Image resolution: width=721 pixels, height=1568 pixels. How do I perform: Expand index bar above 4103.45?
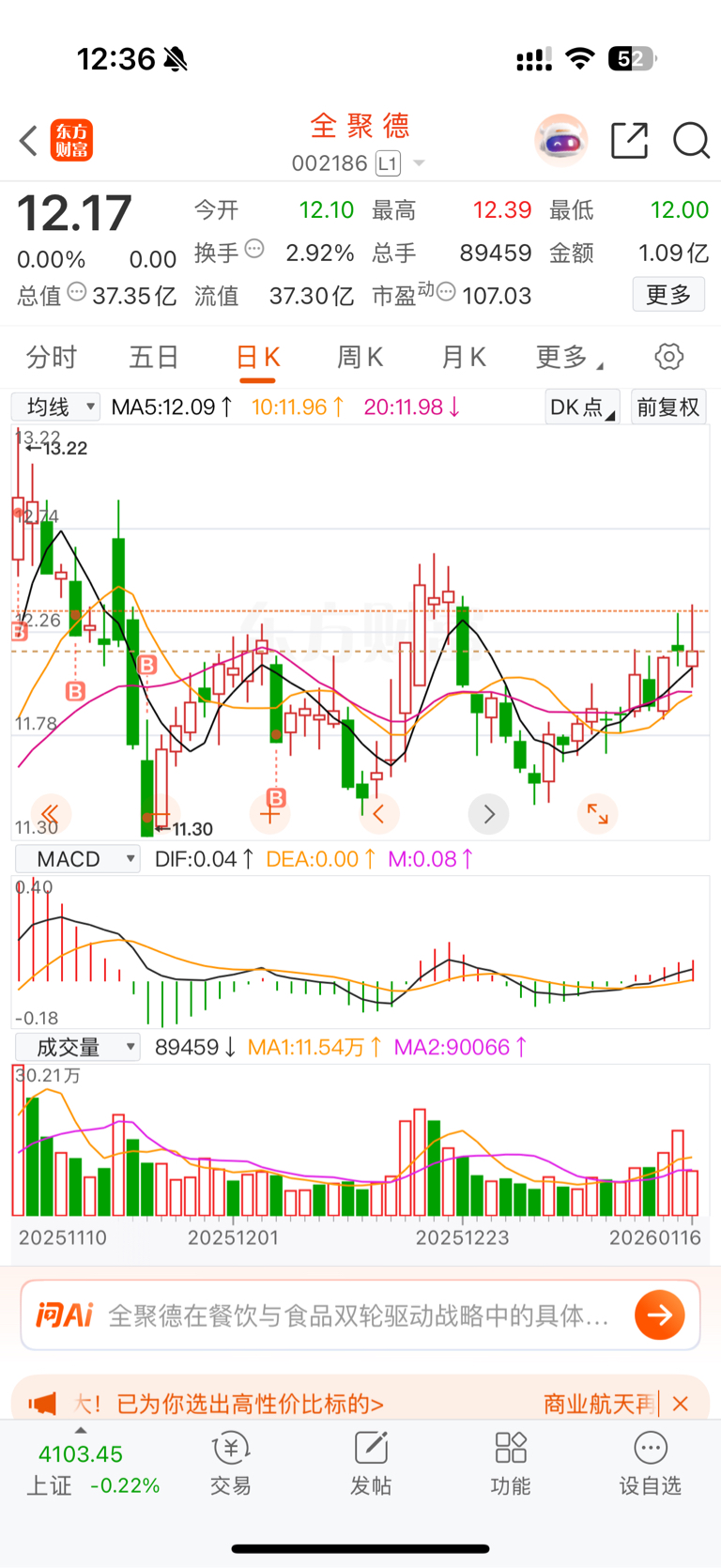81,1430
